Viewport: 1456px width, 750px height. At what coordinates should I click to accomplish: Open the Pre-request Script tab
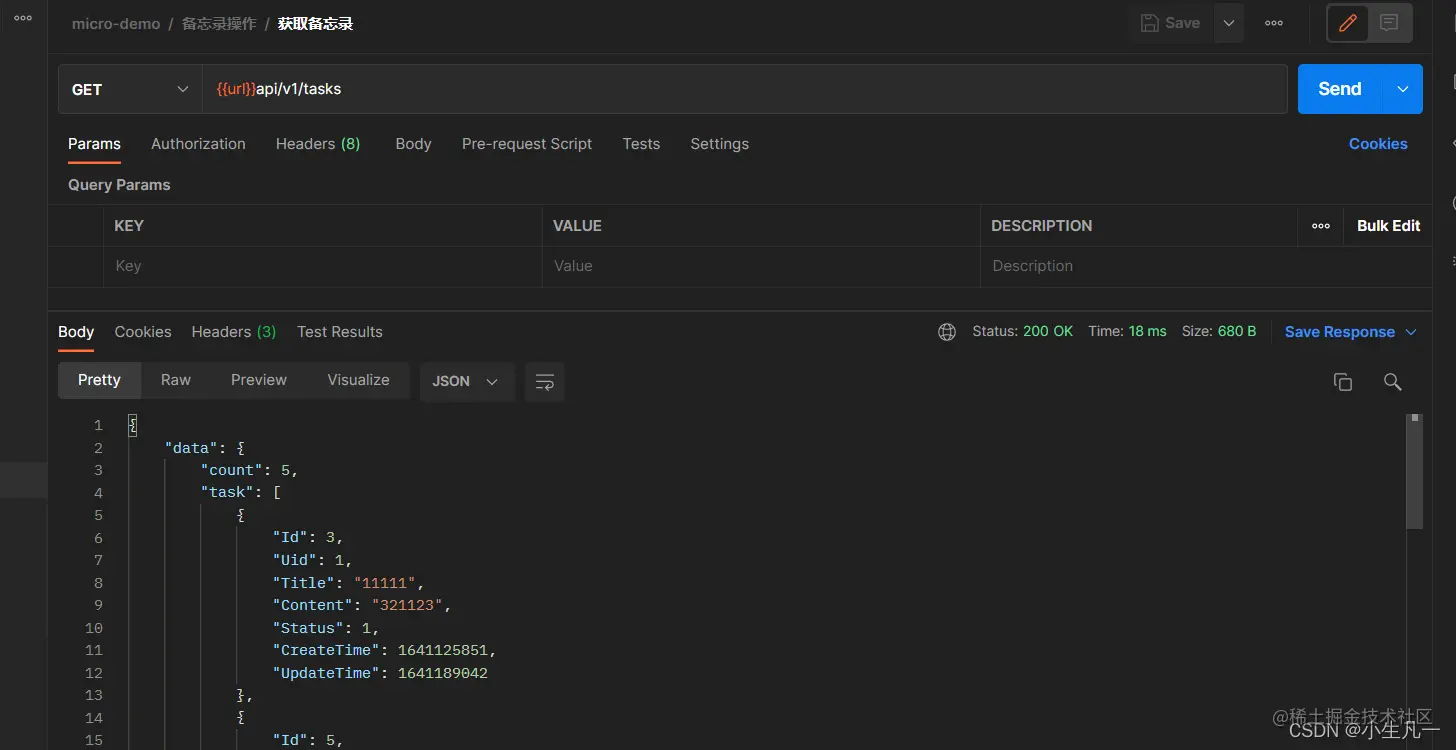click(527, 144)
